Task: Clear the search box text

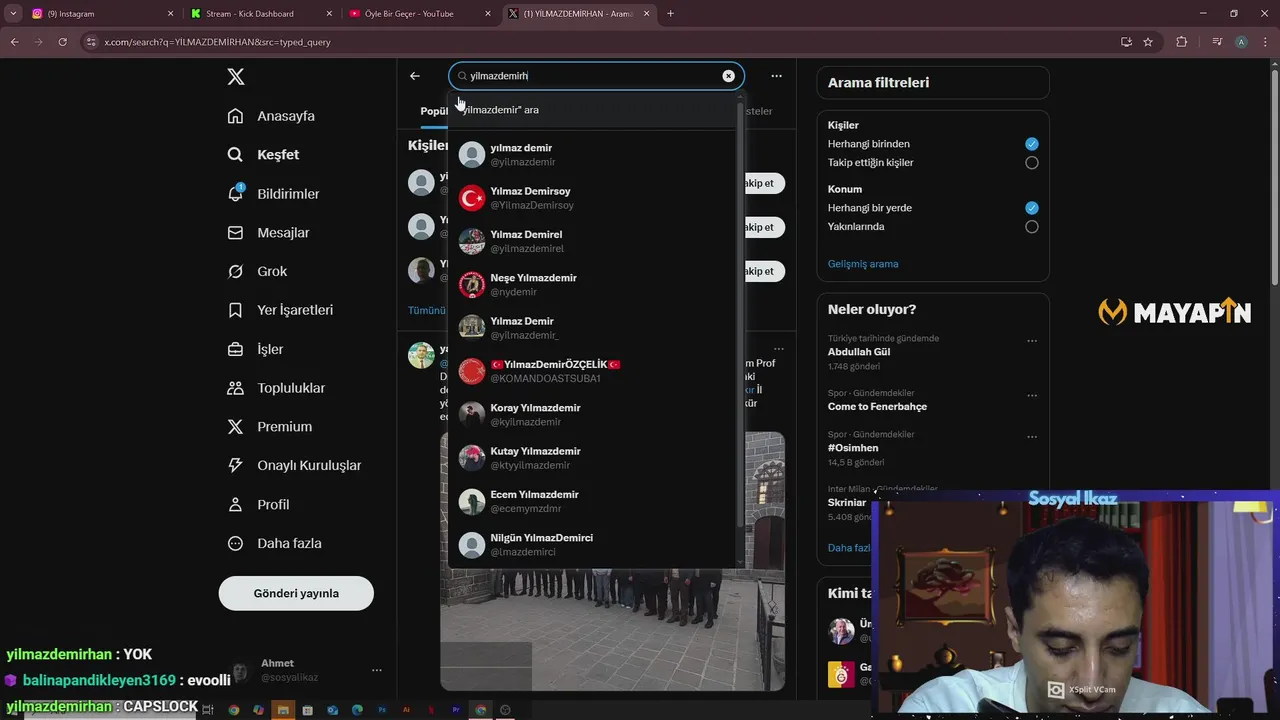Action: tap(728, 76)
